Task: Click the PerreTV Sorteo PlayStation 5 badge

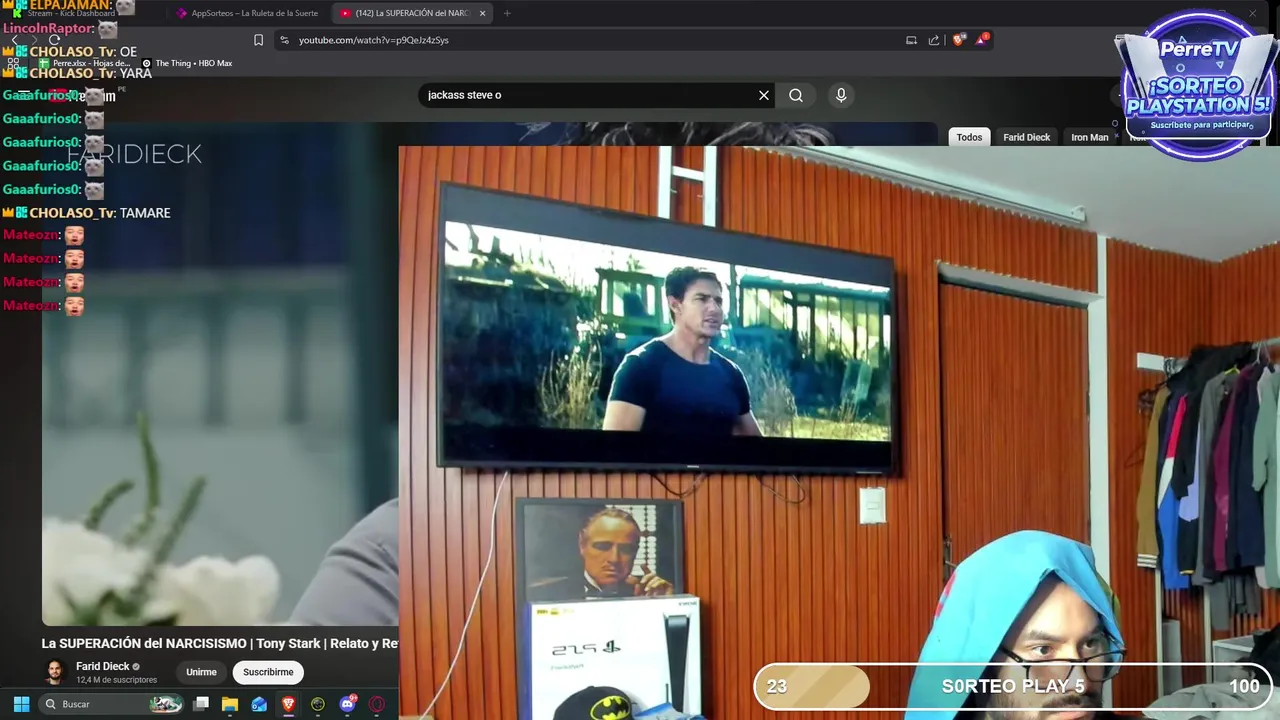Action: click(1198, 85)
